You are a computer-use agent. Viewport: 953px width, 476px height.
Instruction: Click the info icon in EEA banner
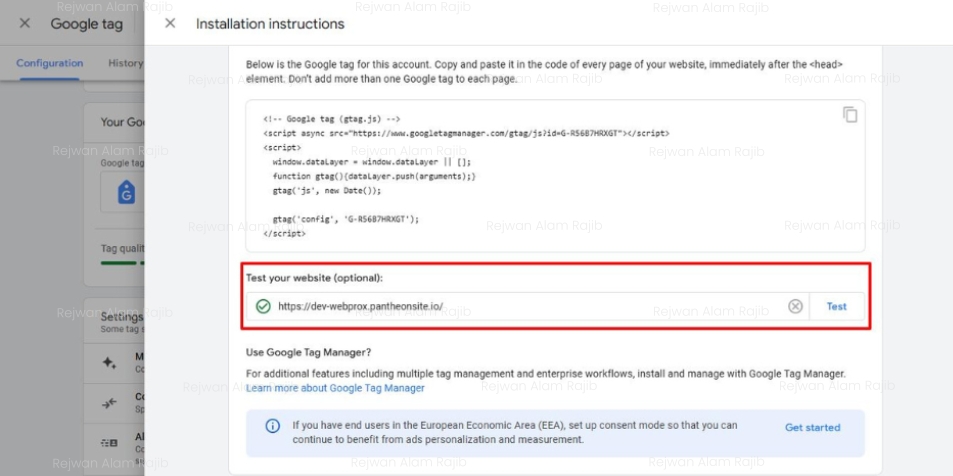tap(272, 427)
